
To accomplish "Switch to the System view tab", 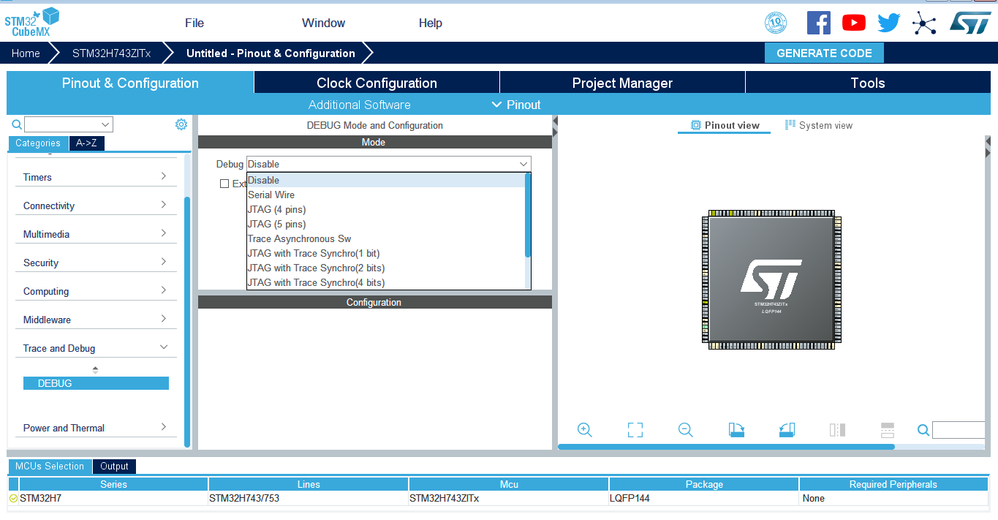I will pos(819,125).
